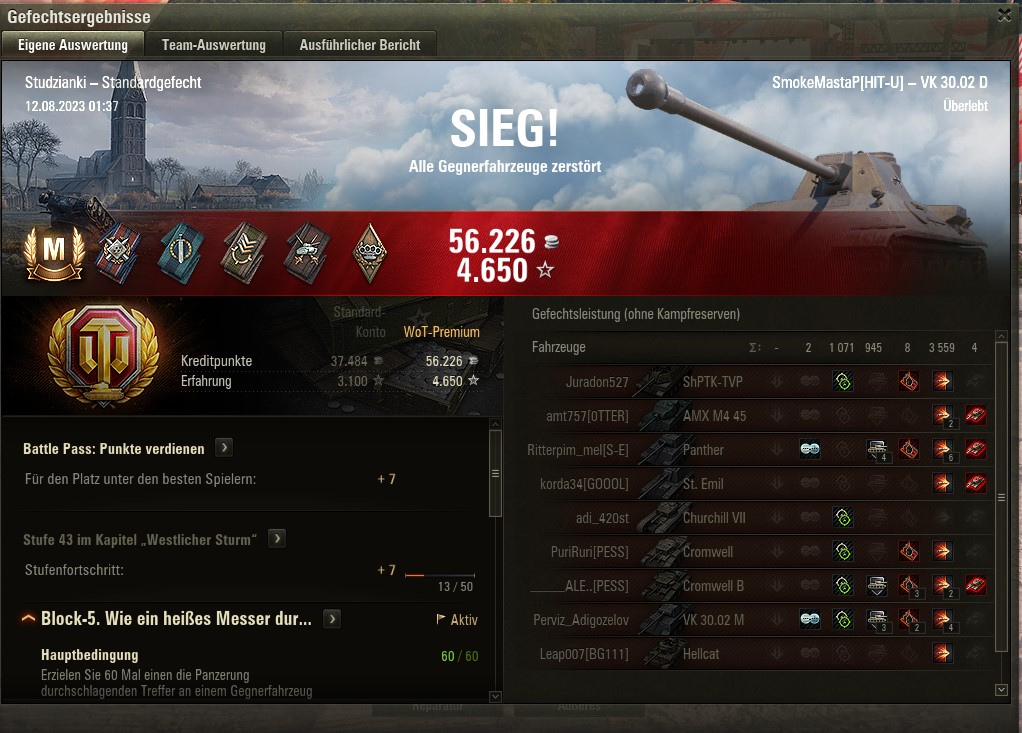Select the Eigene Auswertung tab
Viewport: 1022px width, 733px height.
tap(73, 45)
